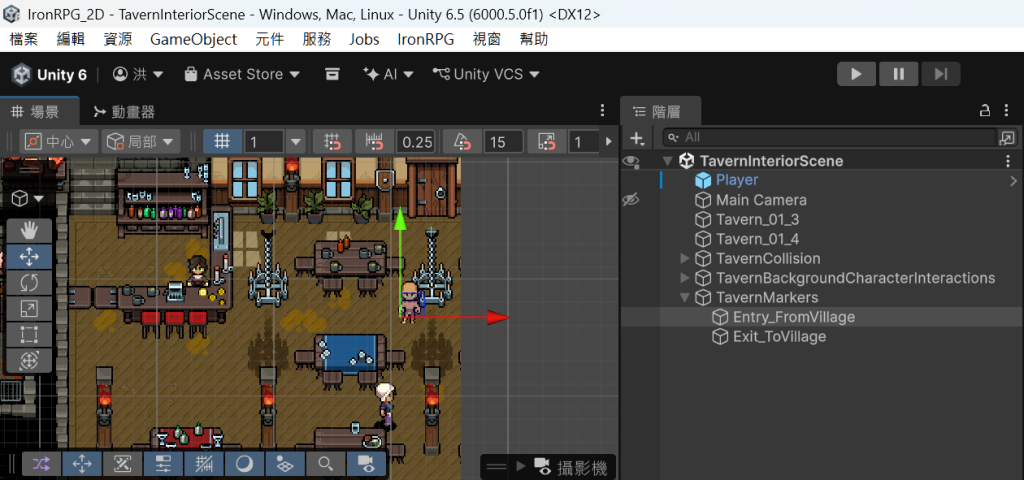
Task: Open the Unity 6 logo menu
Action: point(49,74)
